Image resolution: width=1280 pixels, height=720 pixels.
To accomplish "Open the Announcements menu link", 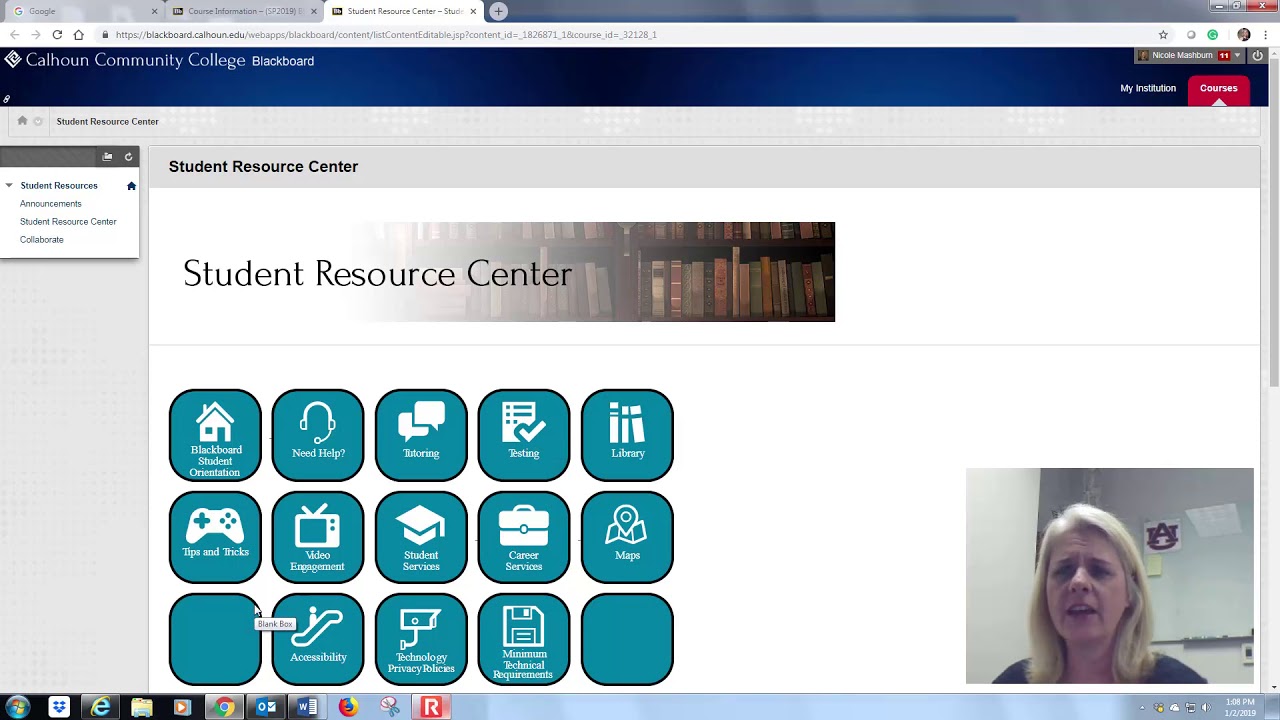I will 51,204.
